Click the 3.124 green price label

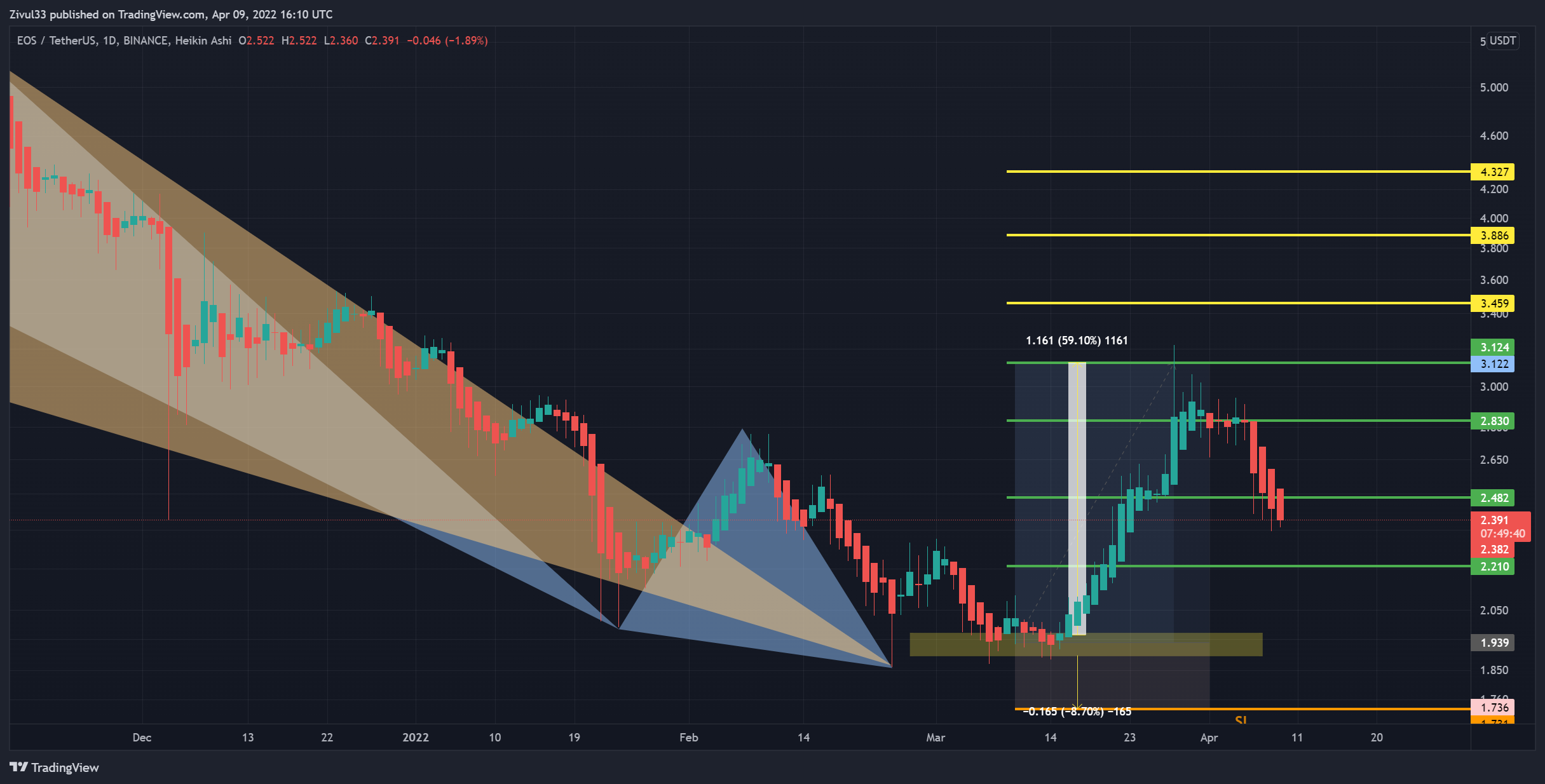pyautogui.click(x=1493, y=347)
